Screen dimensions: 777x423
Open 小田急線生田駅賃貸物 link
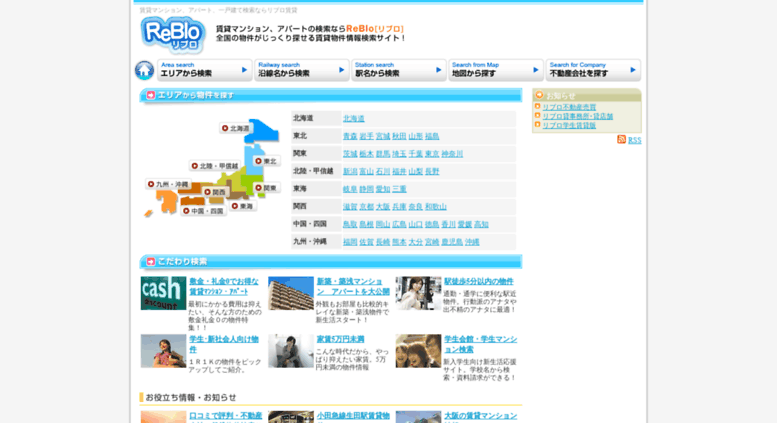pos(353,416)
